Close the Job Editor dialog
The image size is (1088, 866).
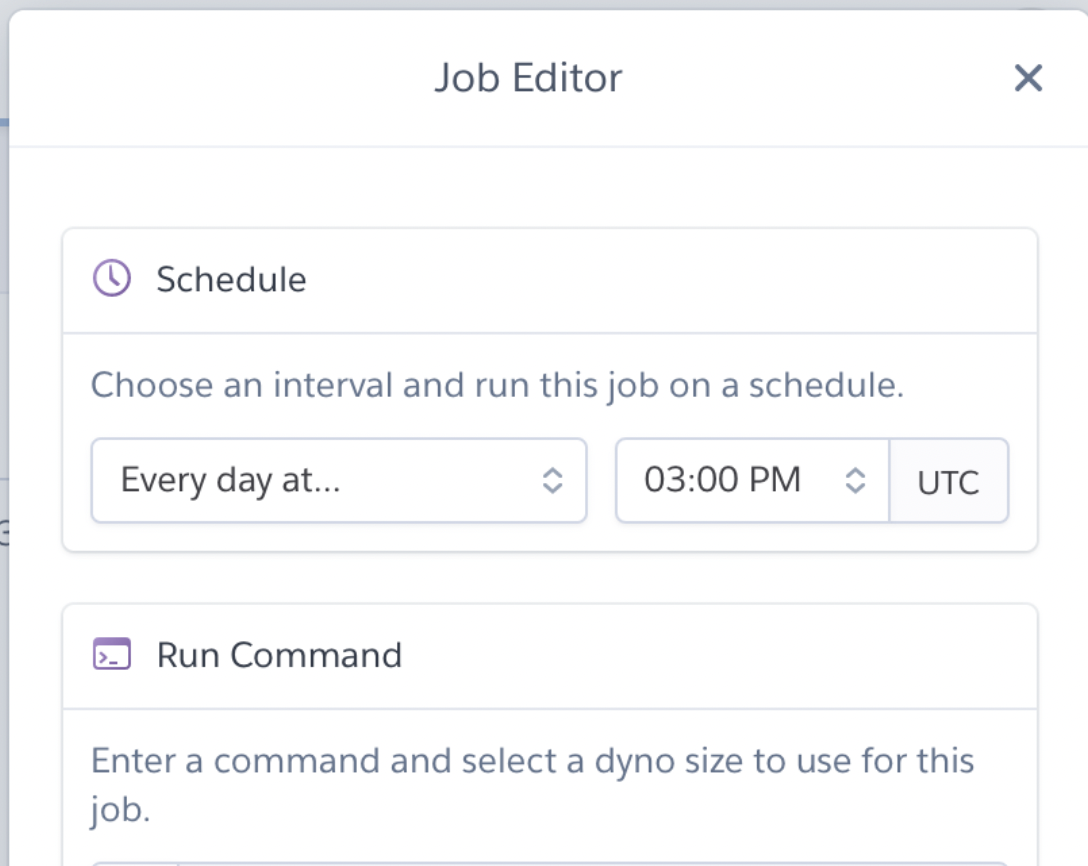point(1028,78)
